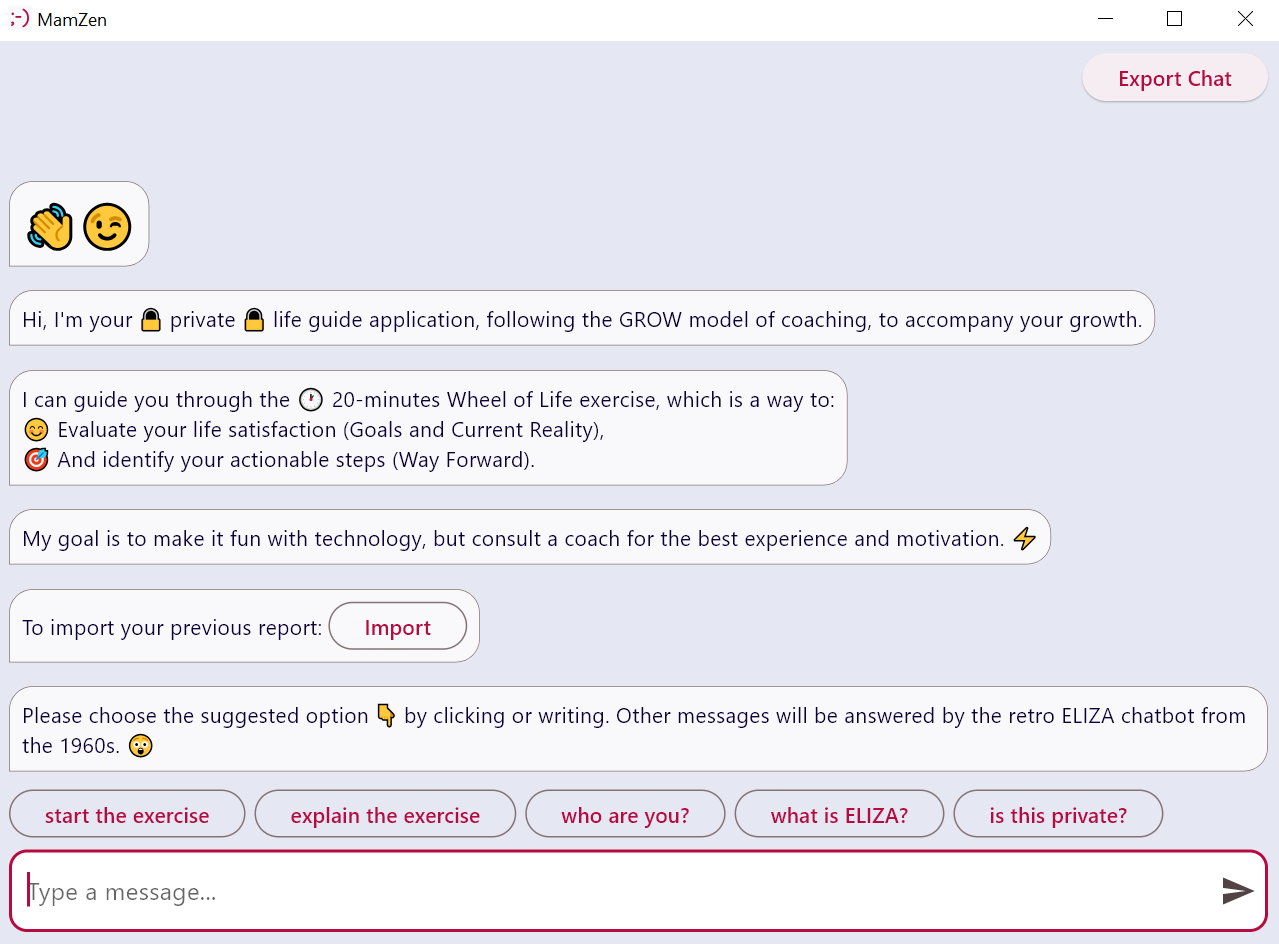Click the waving hand emoji
The height and width of the screenshot is (944, 1279).
[51, 226]
